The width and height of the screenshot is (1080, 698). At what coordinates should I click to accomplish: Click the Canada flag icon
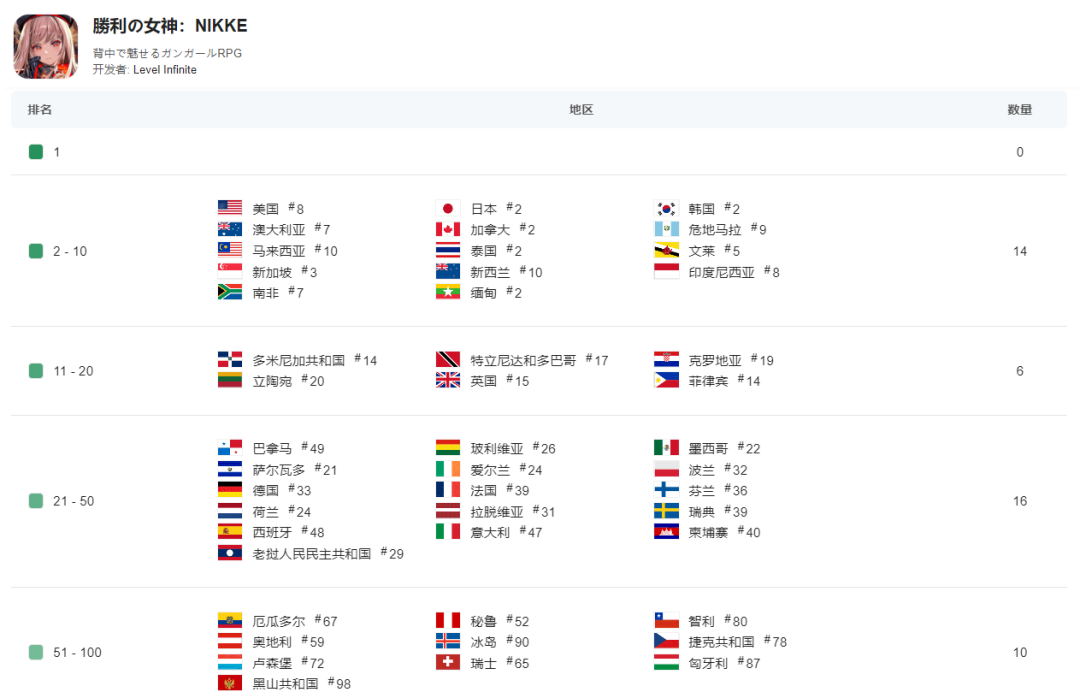pos(448,230)
